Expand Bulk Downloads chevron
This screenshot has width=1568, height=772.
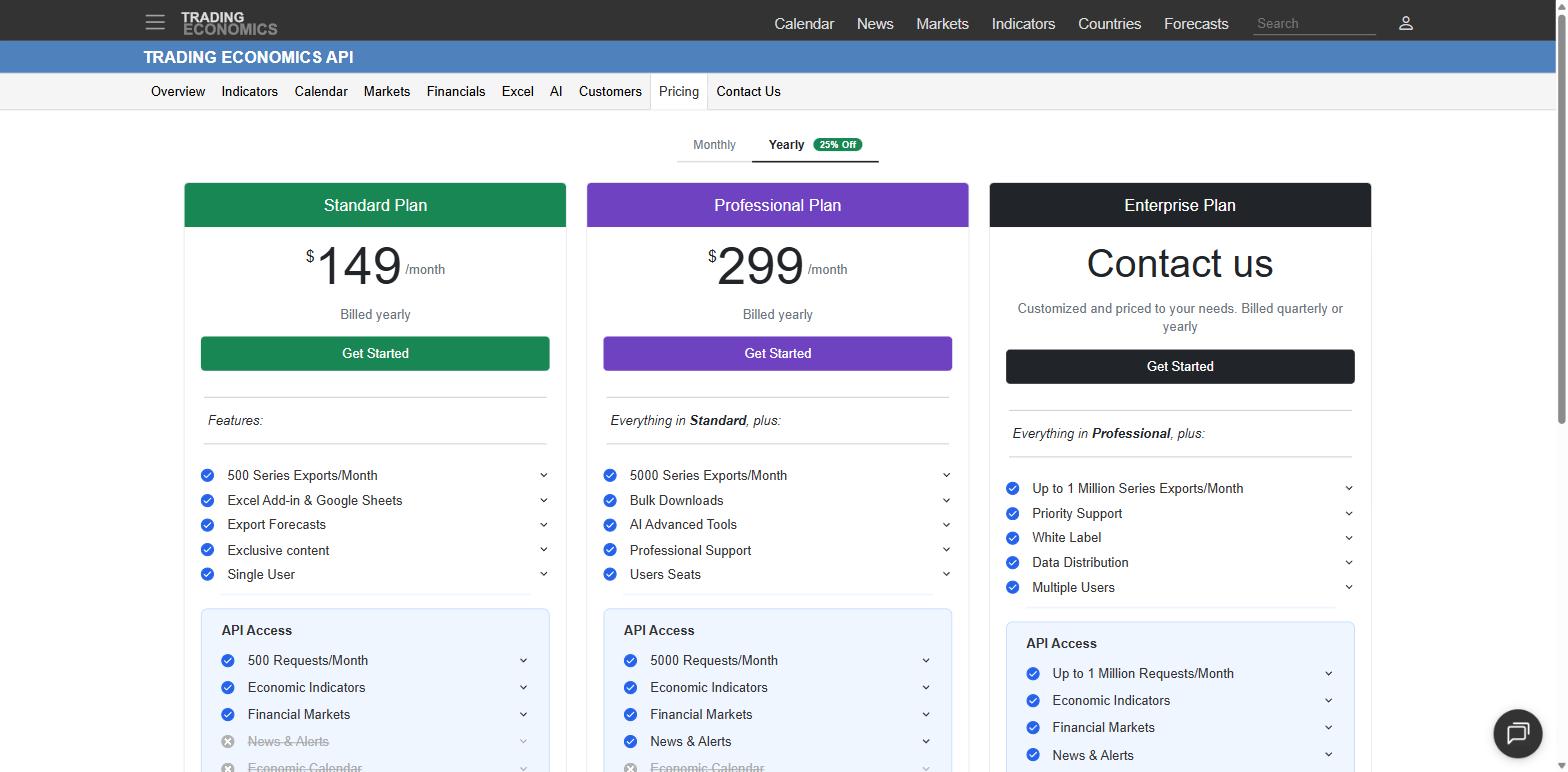pos(946,500)
